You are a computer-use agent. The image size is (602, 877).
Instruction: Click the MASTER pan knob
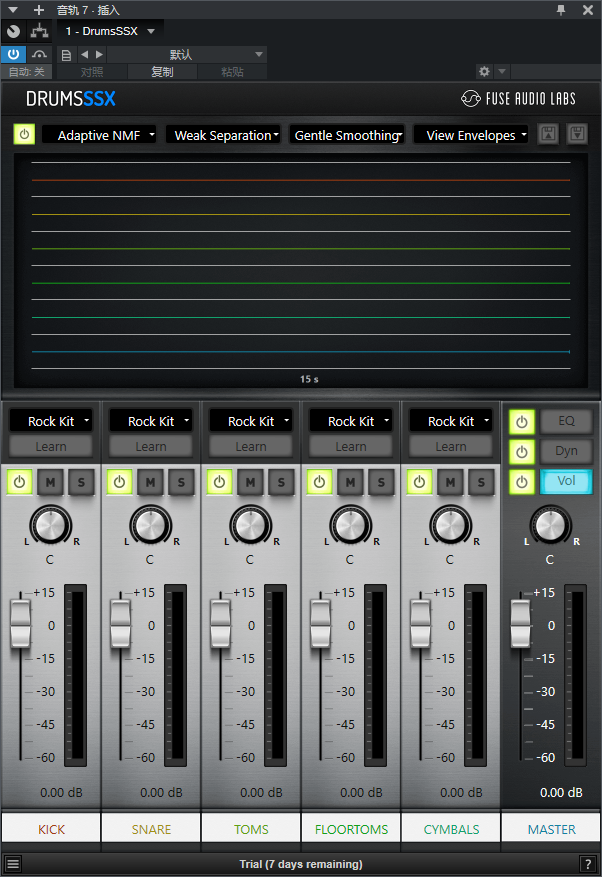pos(551,525)
